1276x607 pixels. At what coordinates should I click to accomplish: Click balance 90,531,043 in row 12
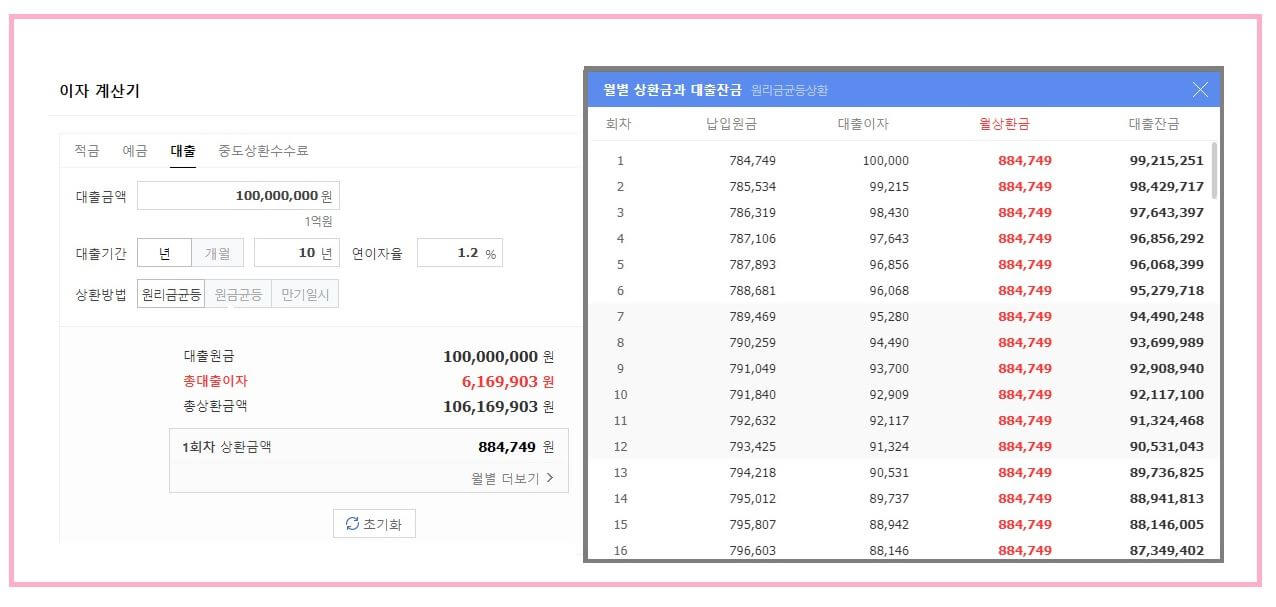point(1166,446)
